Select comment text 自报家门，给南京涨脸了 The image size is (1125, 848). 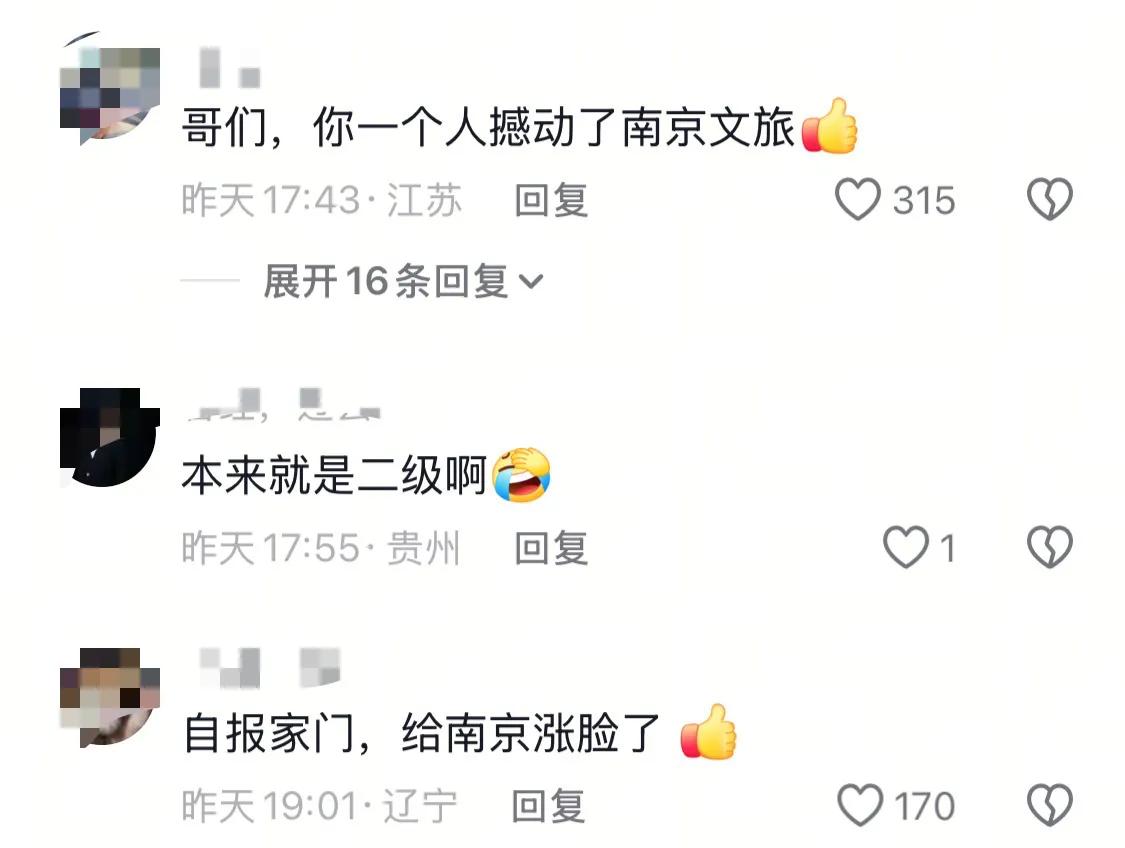422,733
